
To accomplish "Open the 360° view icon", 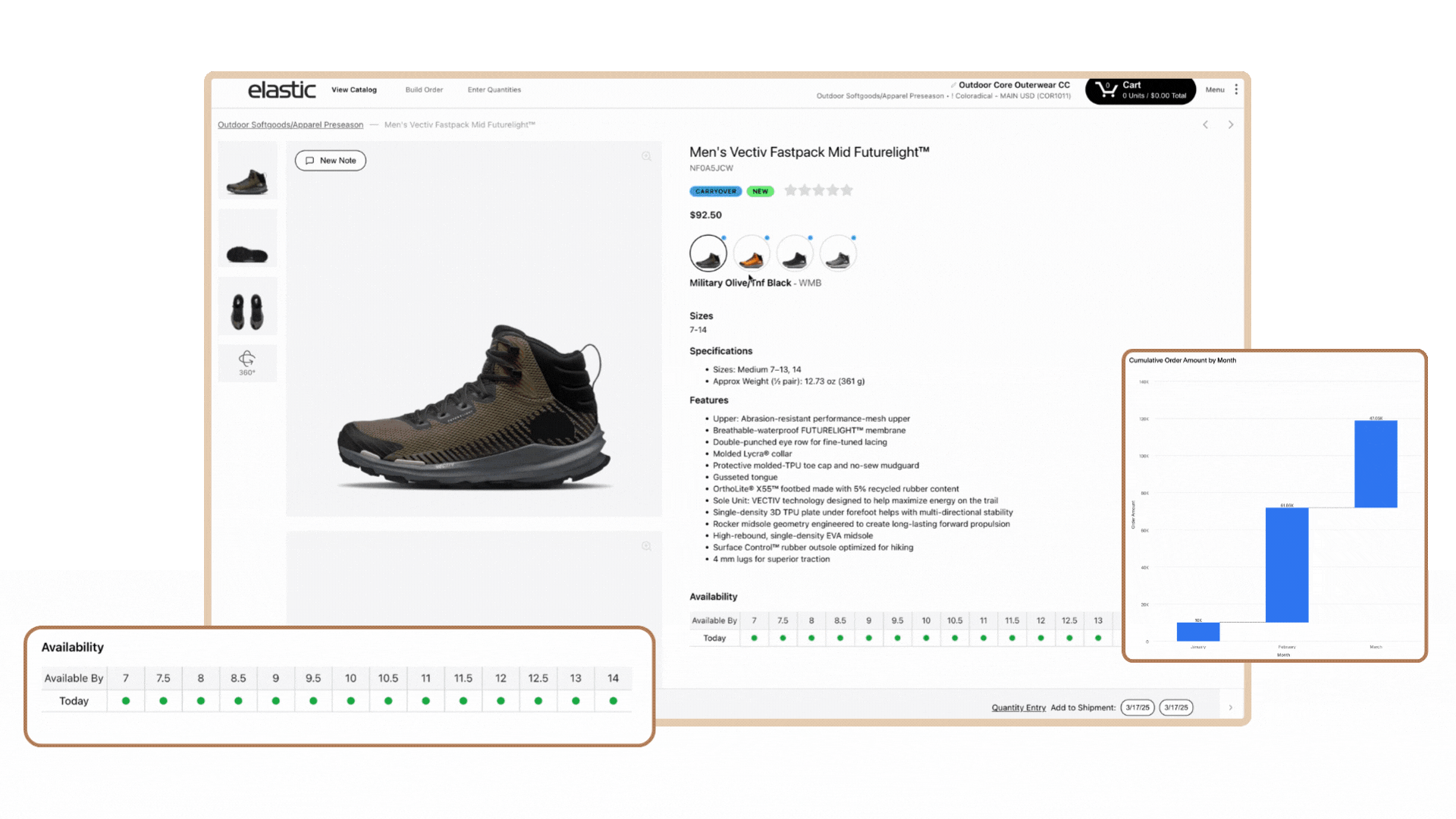I will tap(247, 362).
